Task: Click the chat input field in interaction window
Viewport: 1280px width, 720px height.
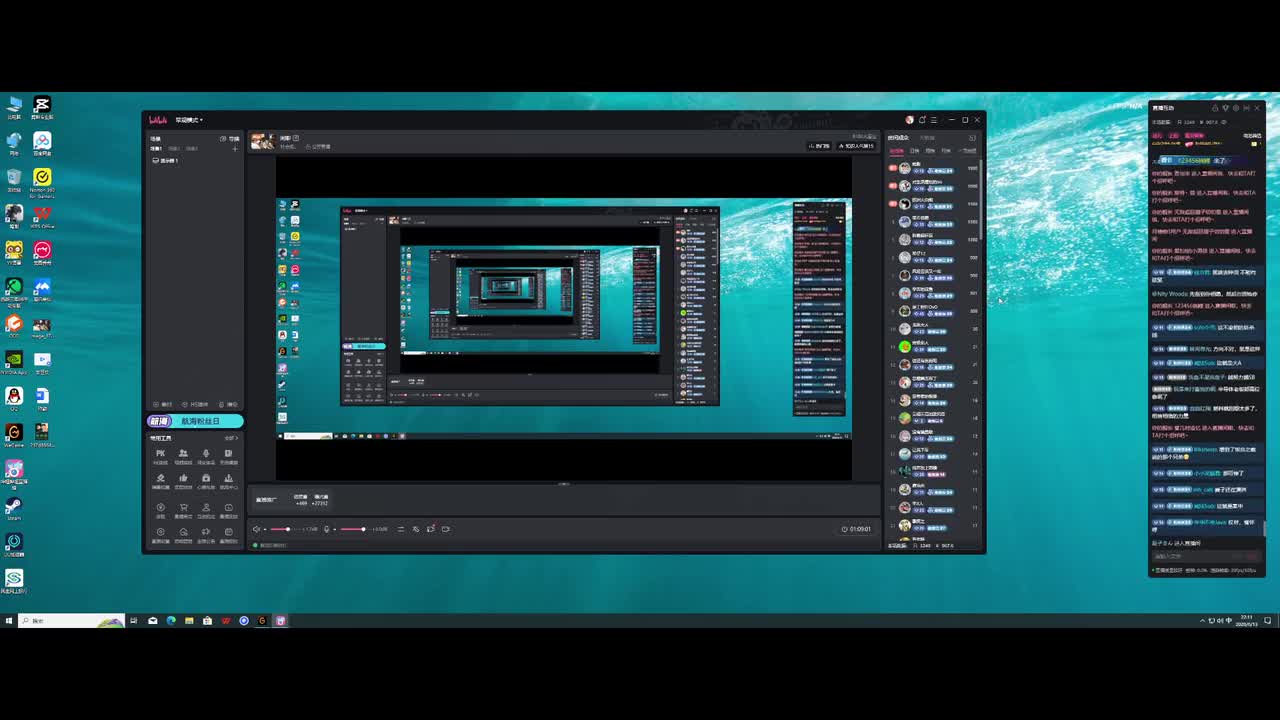Action: pos(1205,556)
